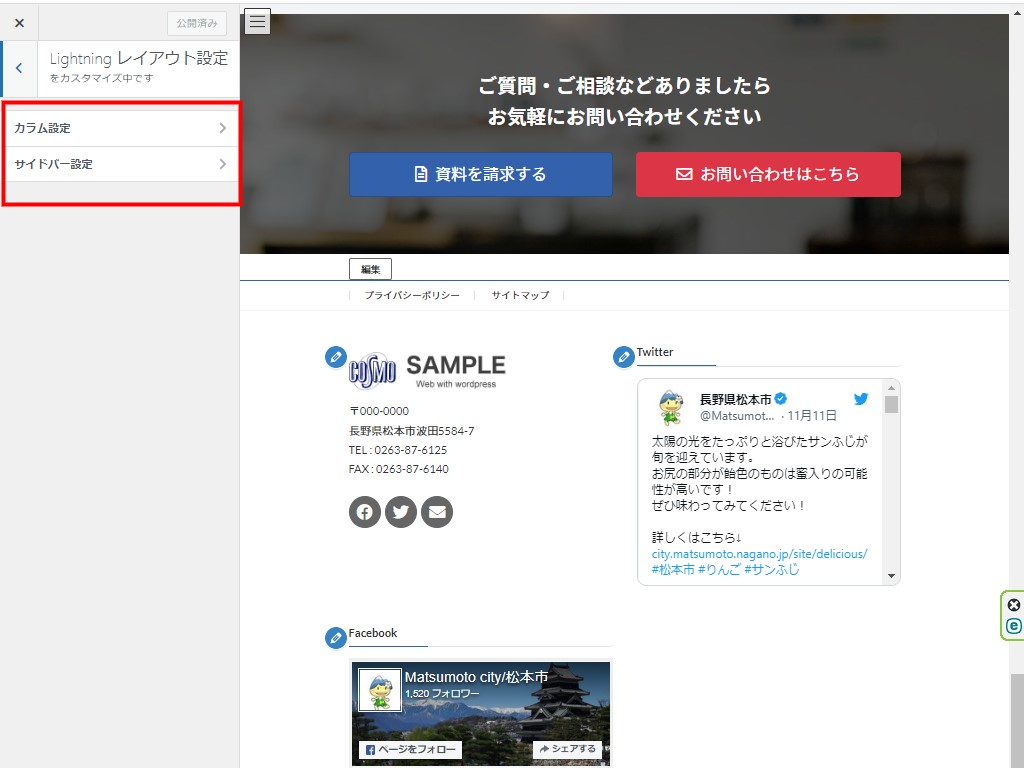Click the edit pencil beside the Facebook widget

pyautogui.click(x=336, y=638)
